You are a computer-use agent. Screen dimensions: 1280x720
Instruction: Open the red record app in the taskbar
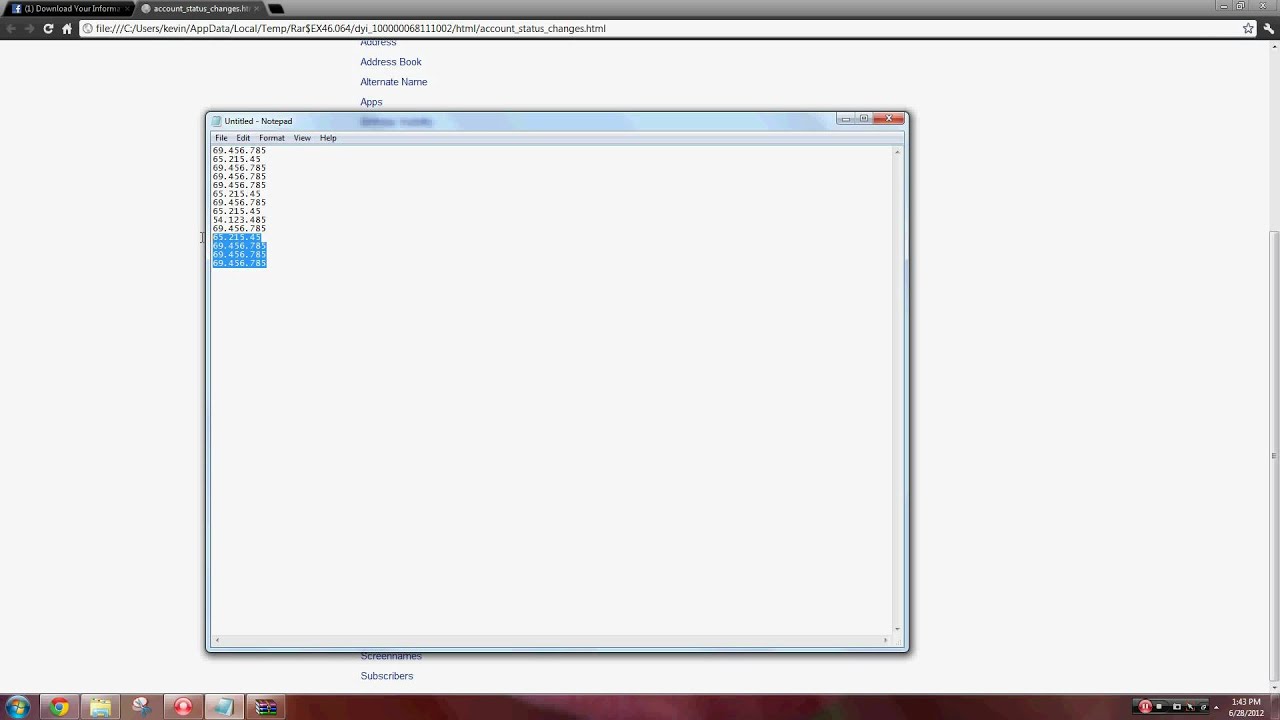(x=183, y=707)
